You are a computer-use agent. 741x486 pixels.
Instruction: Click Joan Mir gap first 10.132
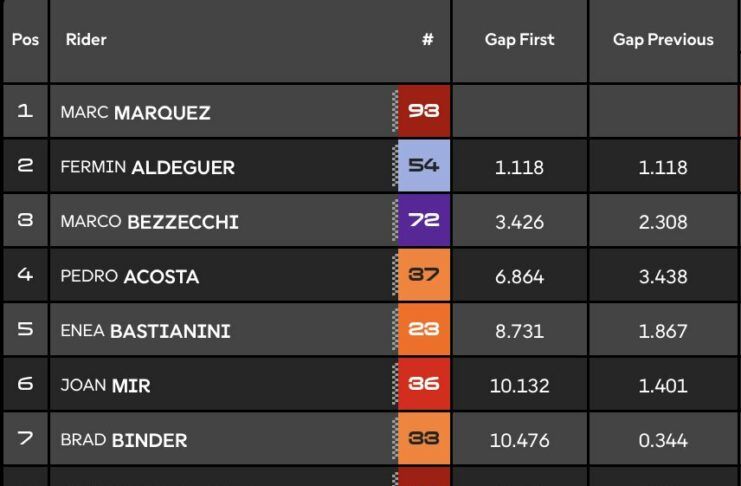click(519, 386)
